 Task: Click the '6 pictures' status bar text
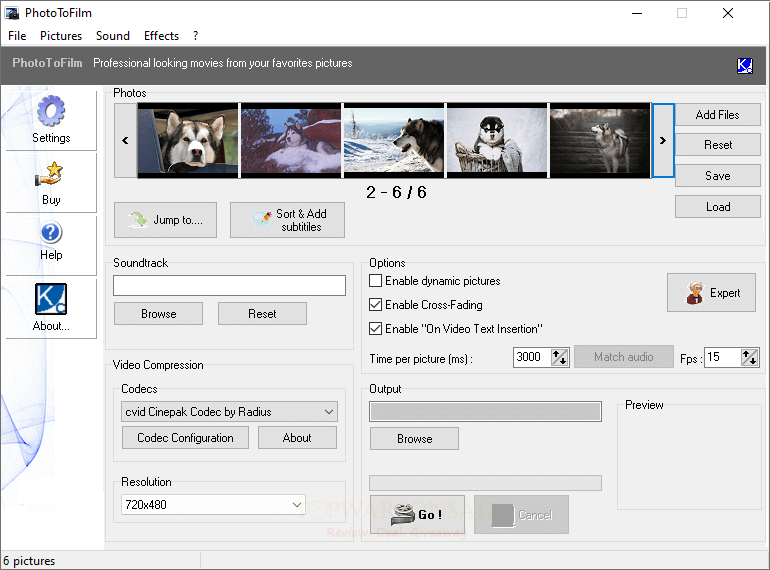[29, 561]
